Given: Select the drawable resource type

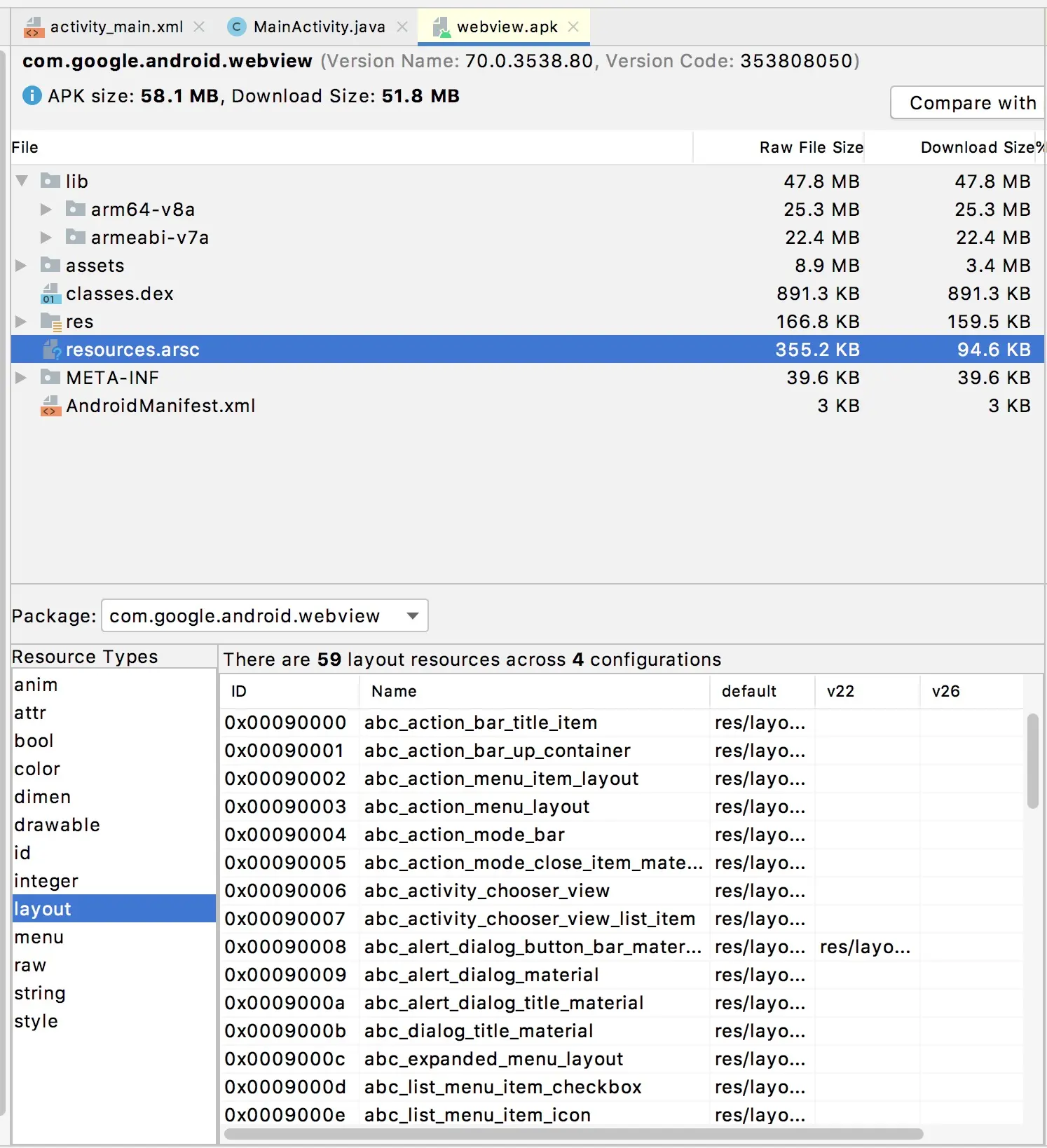Looking at the screenshot, I should (x=114, y=825).
